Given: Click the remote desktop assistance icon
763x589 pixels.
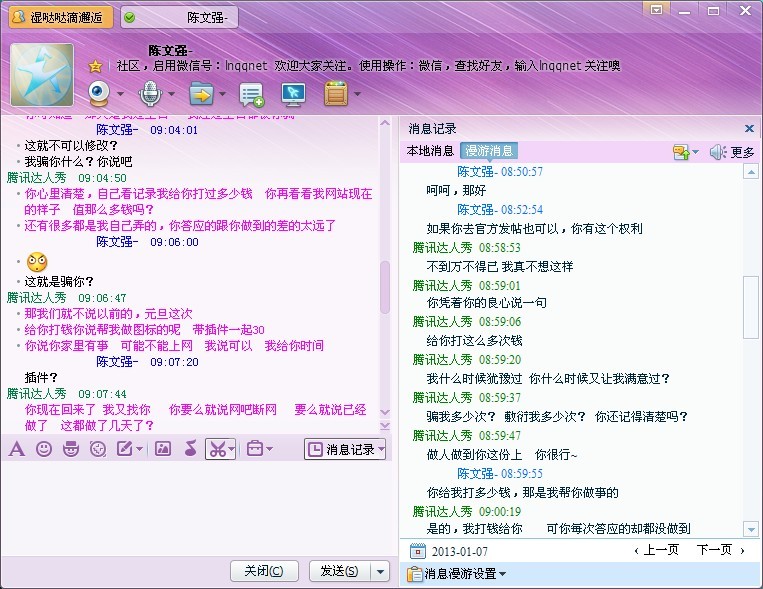Looking at the screenshot, I should 293,94.
